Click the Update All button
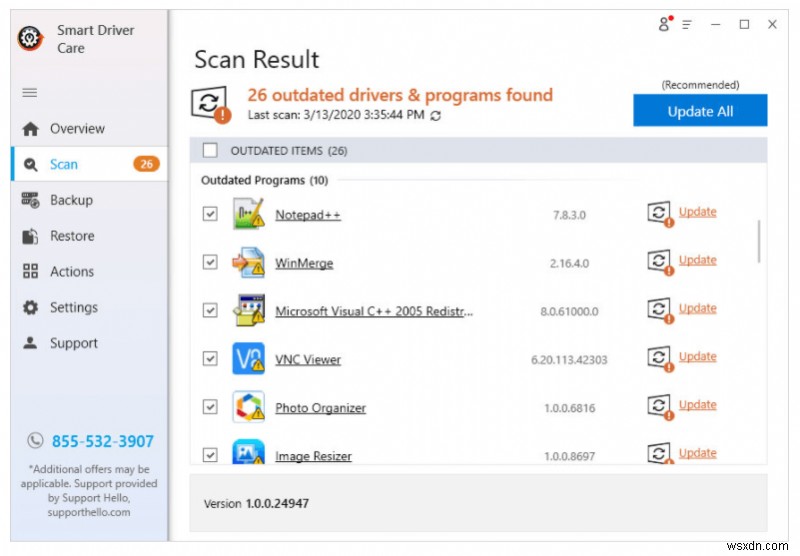 (x=701, y=110)
